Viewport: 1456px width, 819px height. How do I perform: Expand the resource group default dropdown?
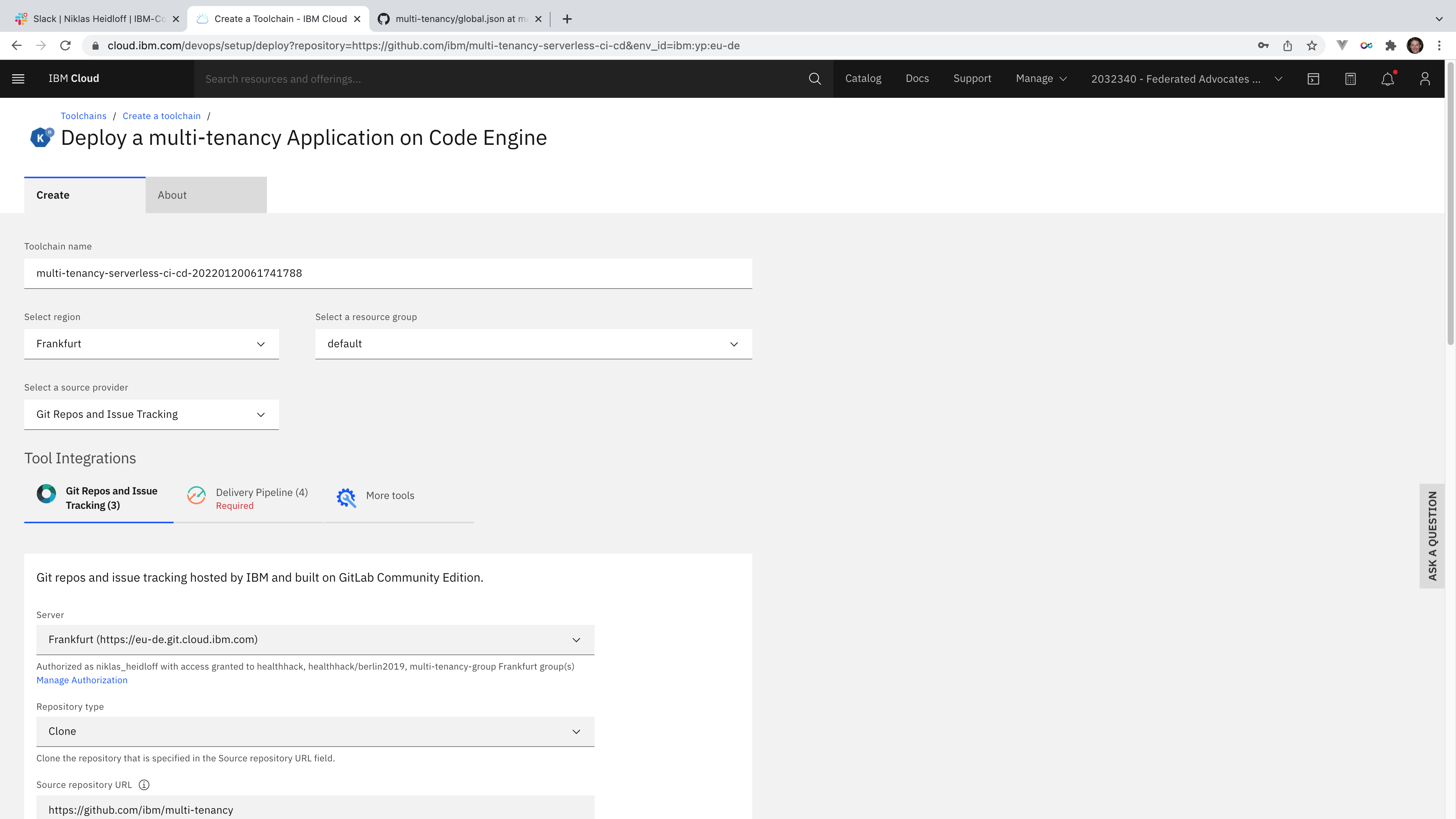click(533, 344)
